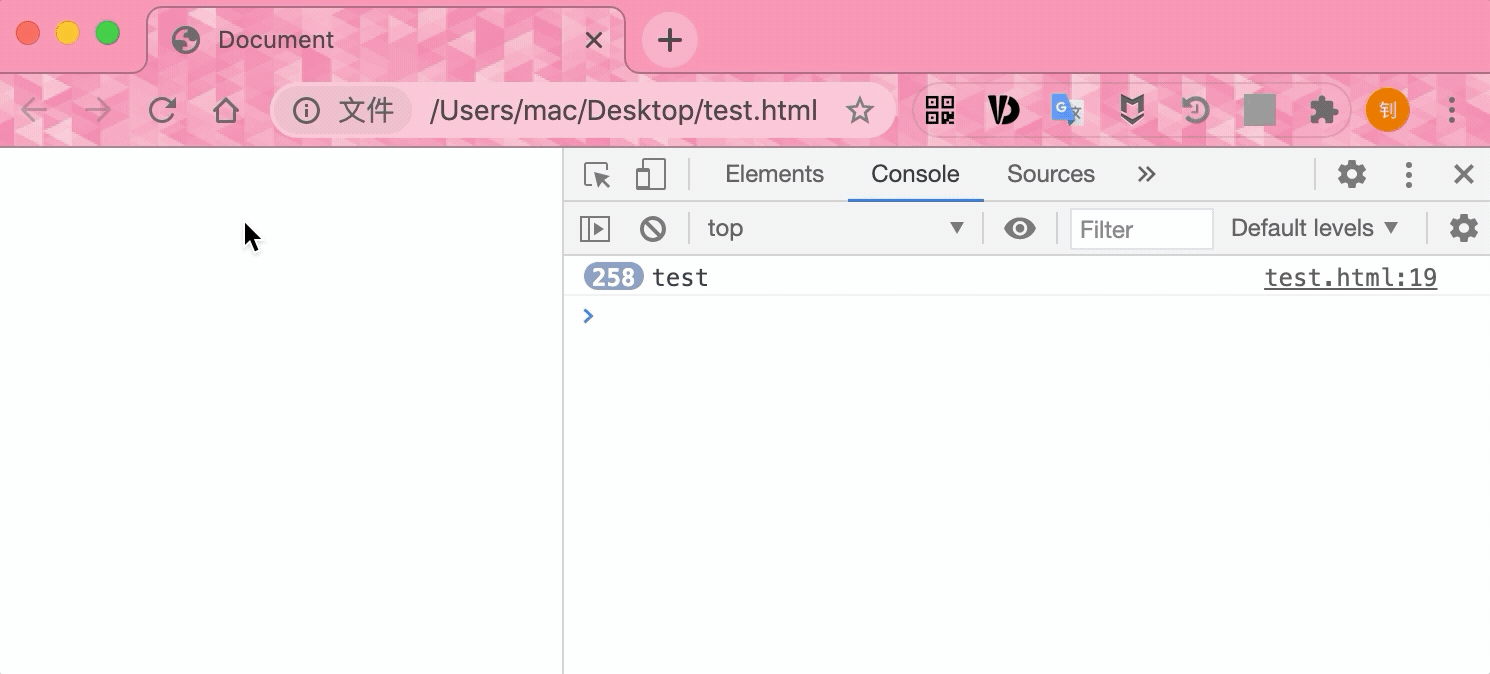Image resolution: width=1490 pixels, height=674 pixels.
Task: Open the Console settings gear
Action: tap(1464, 228)
